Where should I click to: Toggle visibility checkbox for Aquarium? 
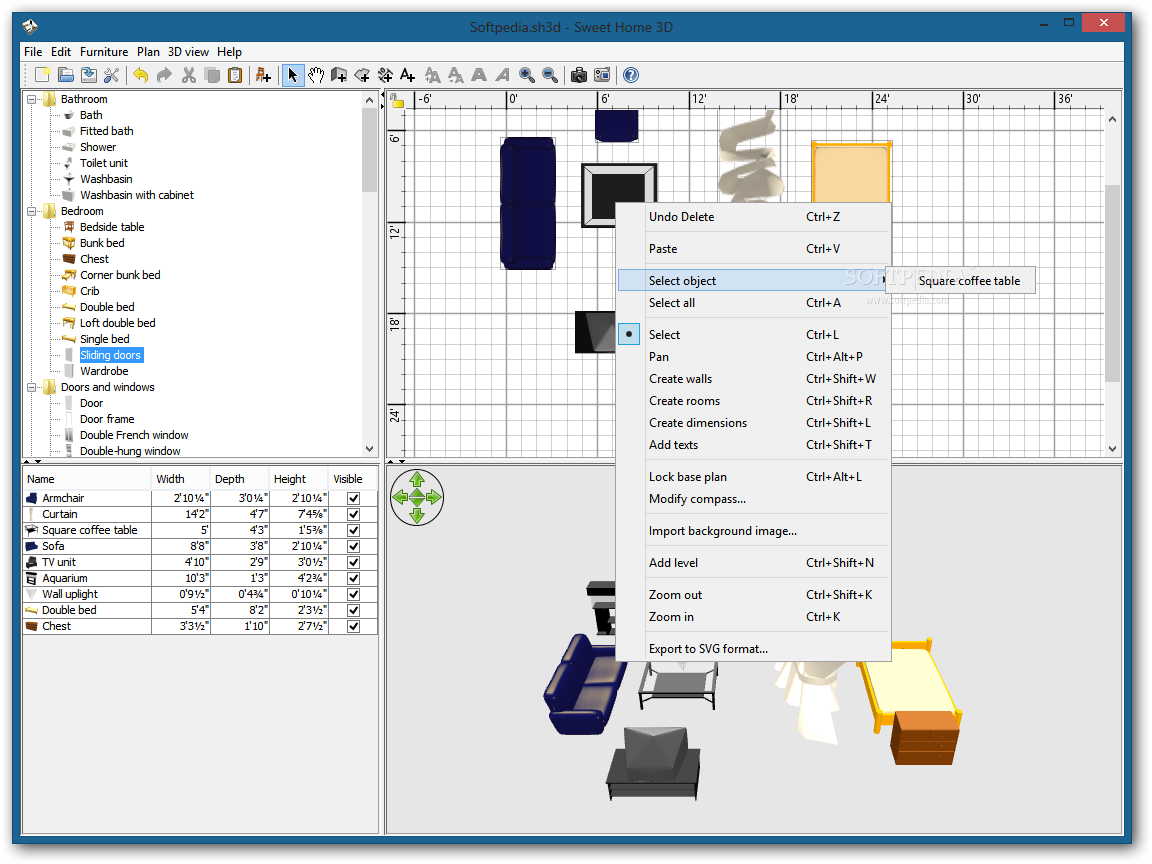[353, 578]
